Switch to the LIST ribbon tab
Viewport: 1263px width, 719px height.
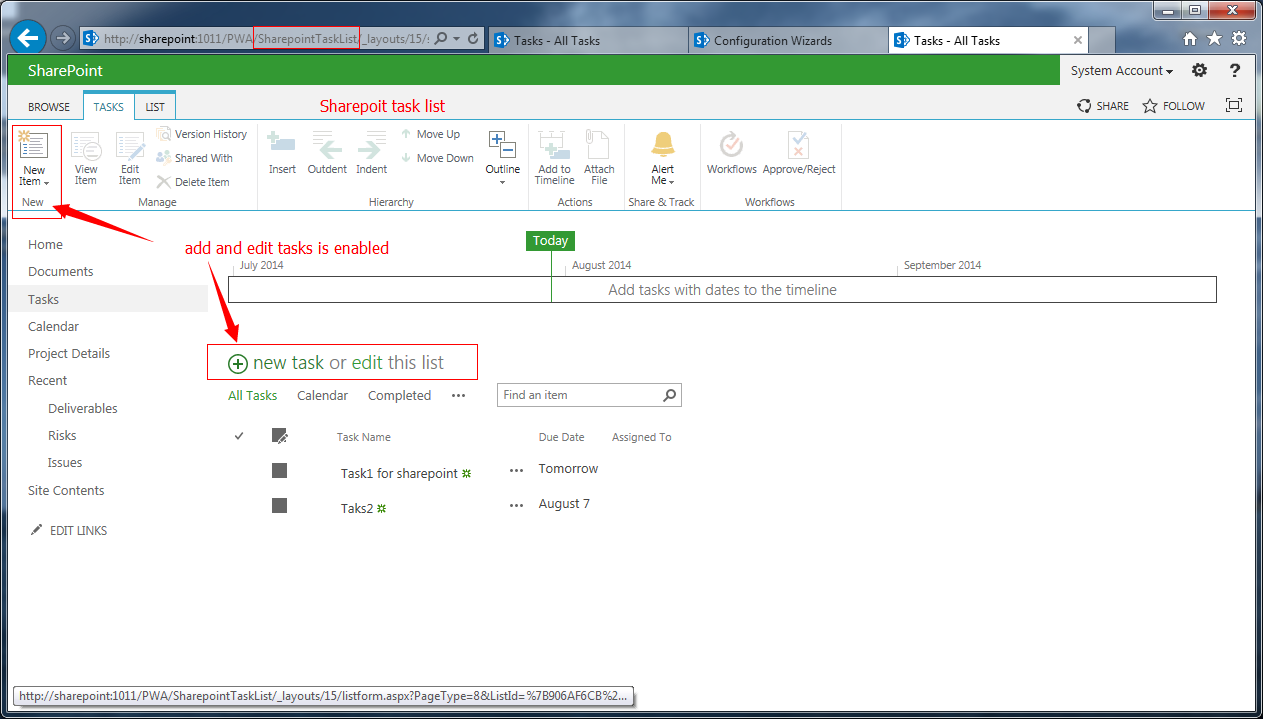[155, 107]
